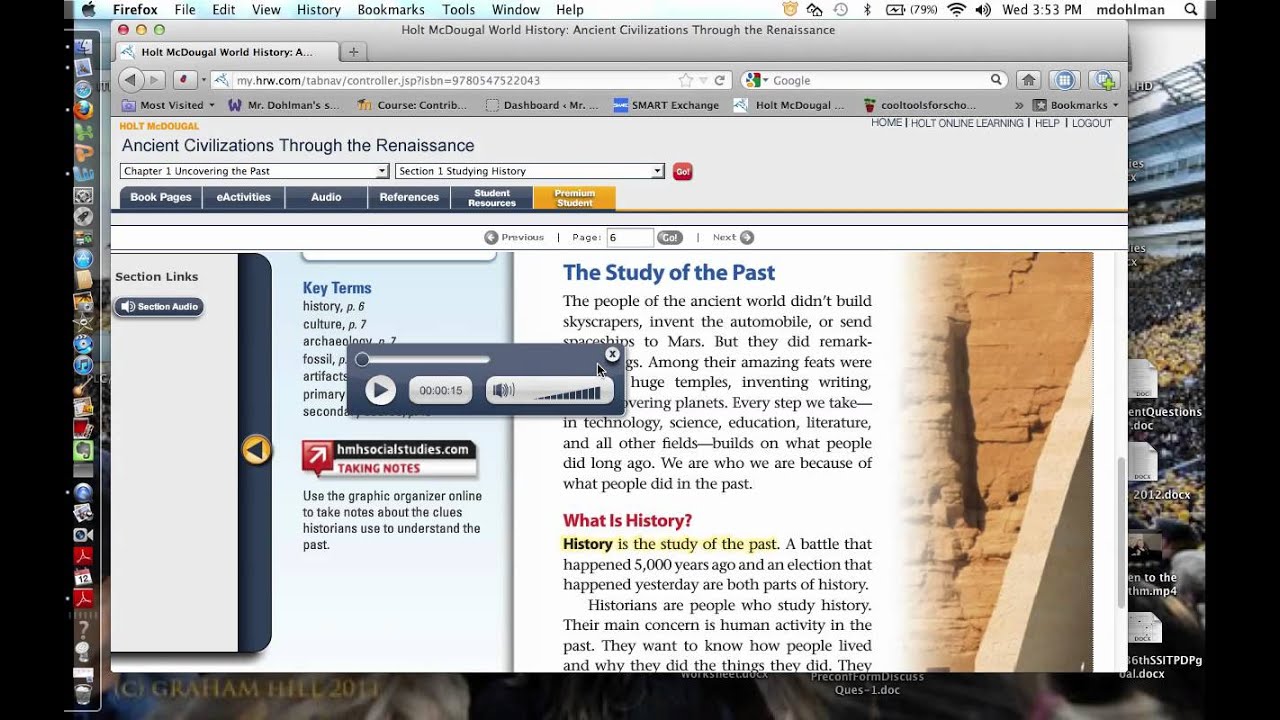The height and width of the screenshot is (720, 1280).
Task: Seek in the audio progress bar
Action: [x=425, y=359]
